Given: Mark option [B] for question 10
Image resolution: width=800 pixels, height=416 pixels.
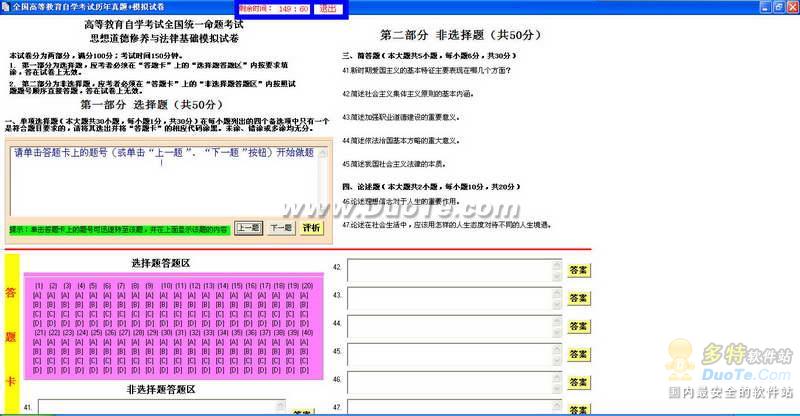Looking at the screenshot, I should click(x=165, y=305).
